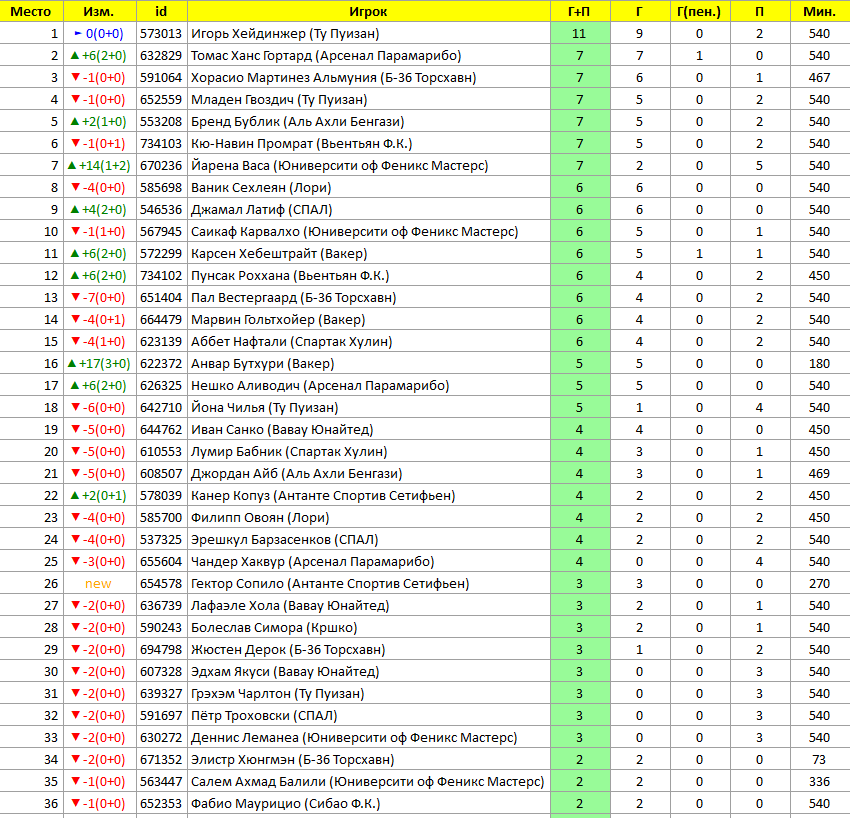Image resolution: width=850 pixels, height=818 pixels.
Task: Select player Карсен Хебештрайт (Вакер)
Action: point(279,254)
